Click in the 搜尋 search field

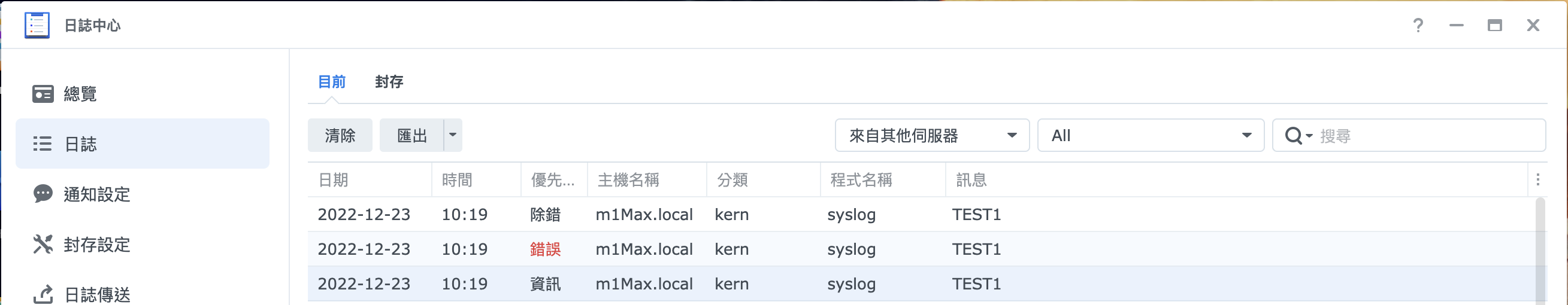coord(1427,136)
